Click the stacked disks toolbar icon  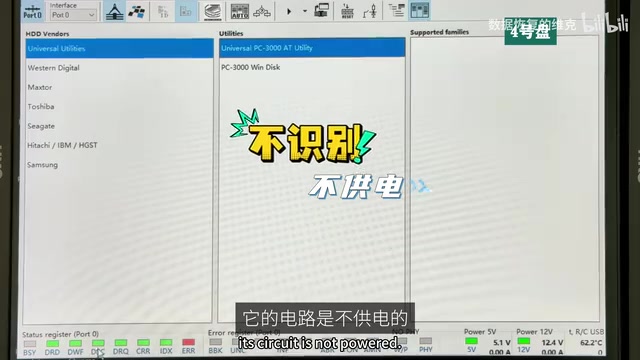point(213,11)
